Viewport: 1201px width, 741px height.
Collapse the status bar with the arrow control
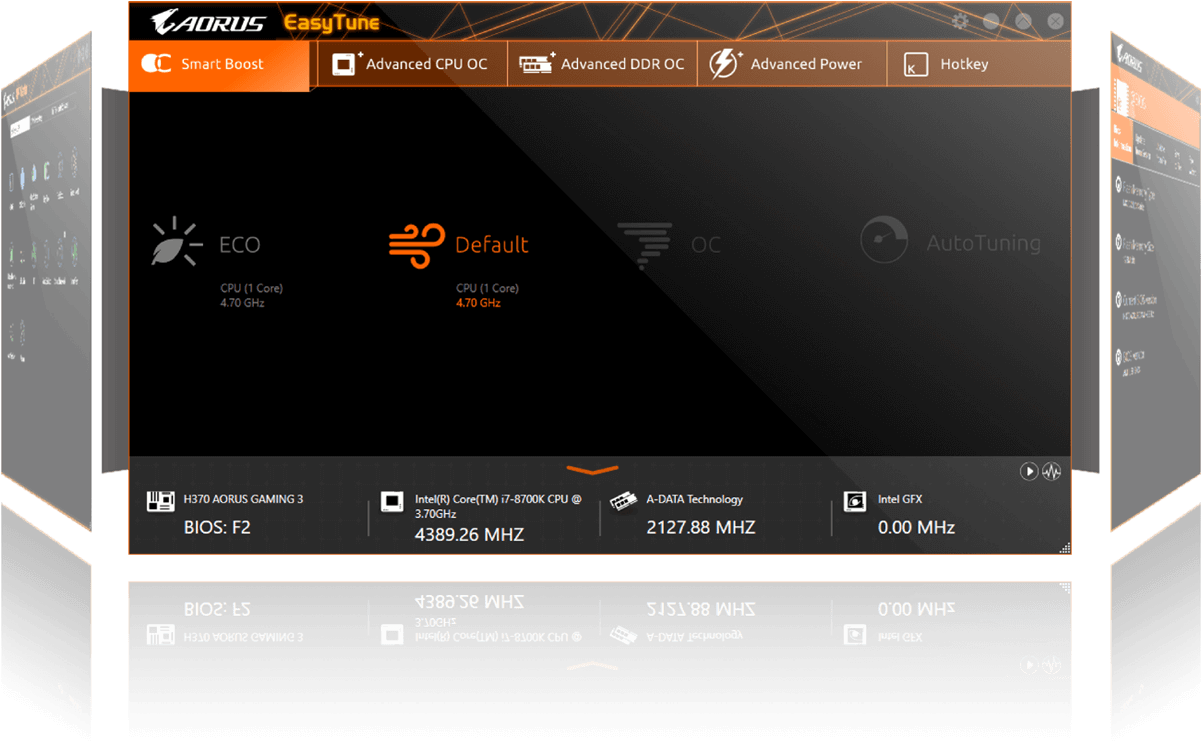(x=592, y=469)
